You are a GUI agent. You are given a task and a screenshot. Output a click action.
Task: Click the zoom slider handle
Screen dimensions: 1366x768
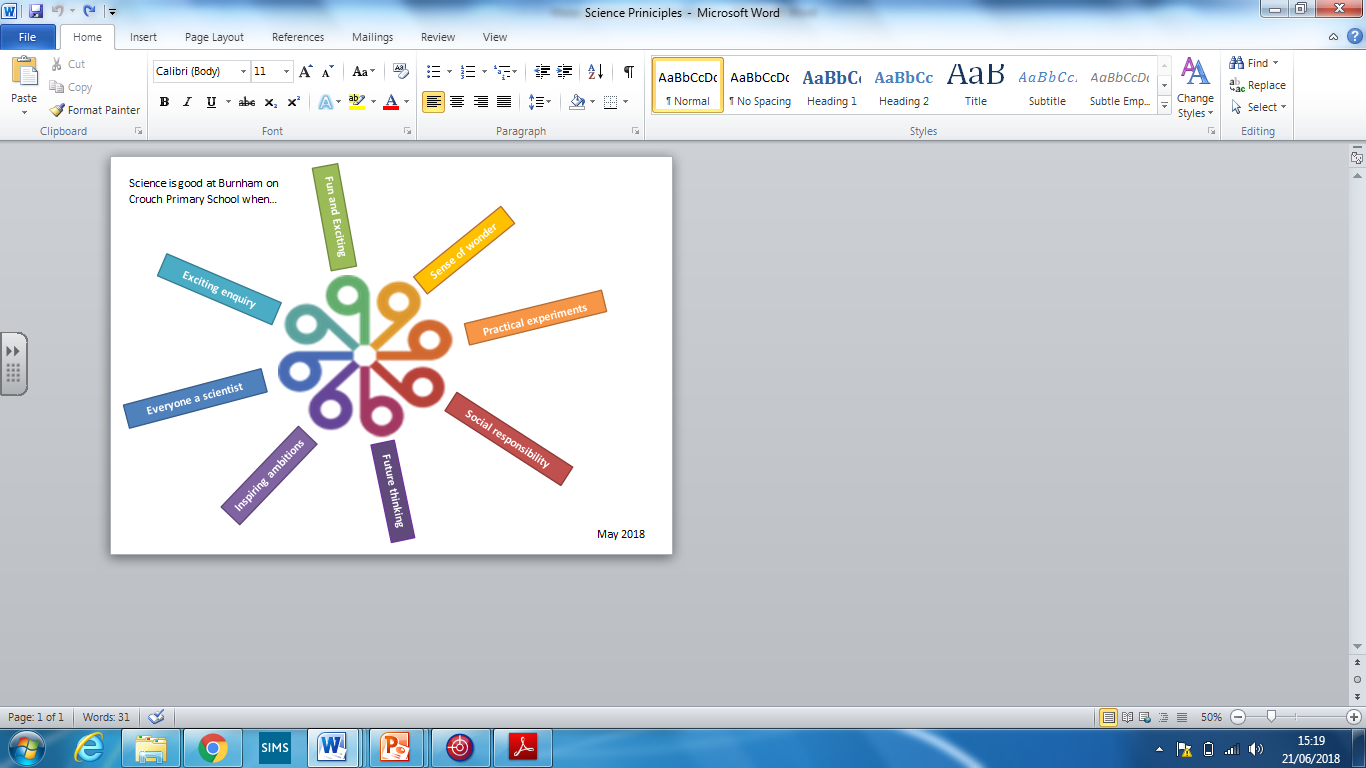click(1271, 717)
